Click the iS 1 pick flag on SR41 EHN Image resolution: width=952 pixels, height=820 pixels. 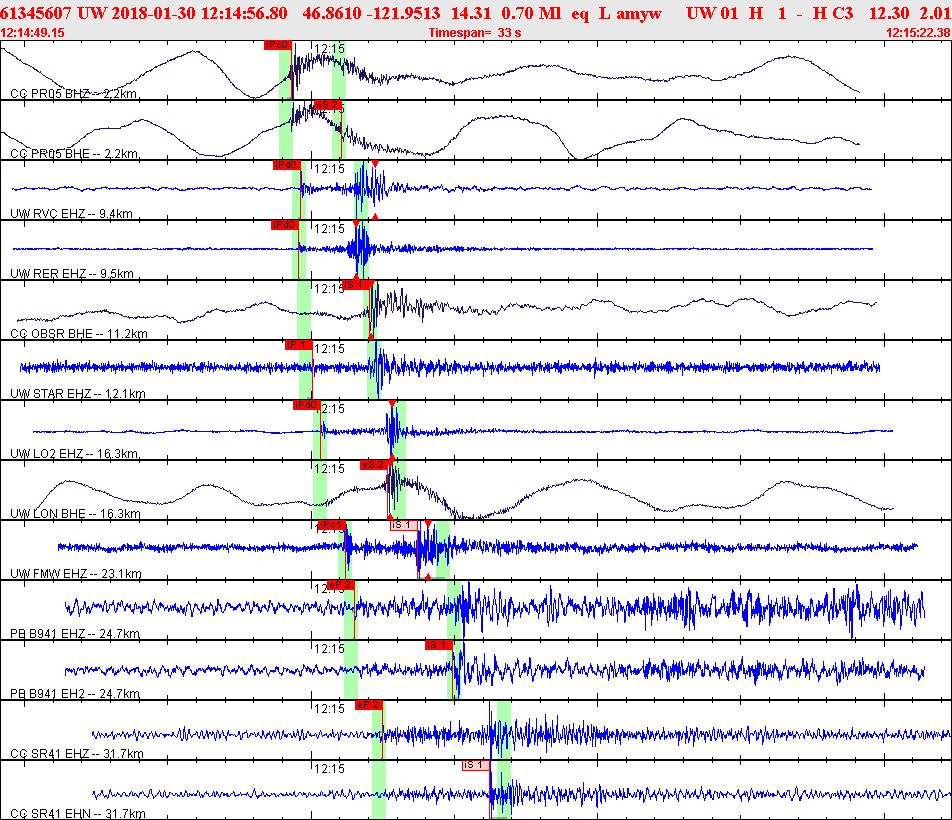(x=475, y=765)
